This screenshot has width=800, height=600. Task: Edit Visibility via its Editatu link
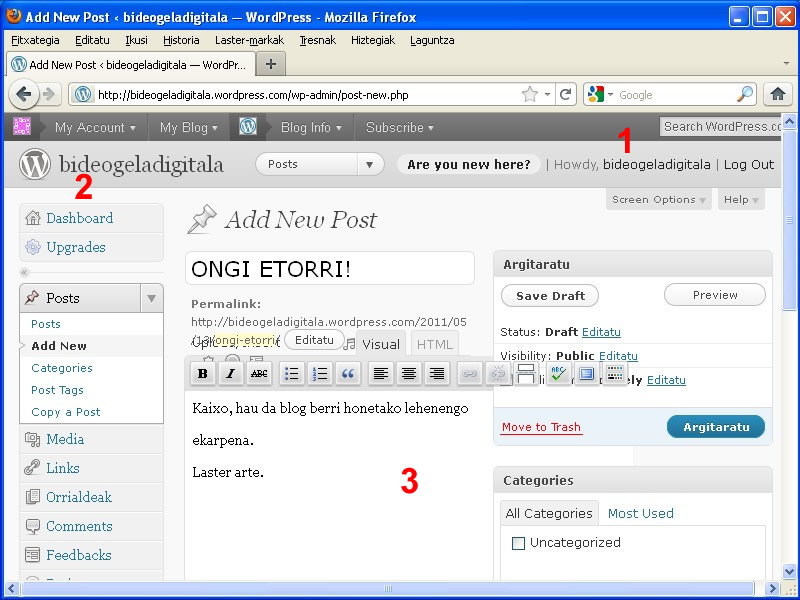[x=618, y=356]
